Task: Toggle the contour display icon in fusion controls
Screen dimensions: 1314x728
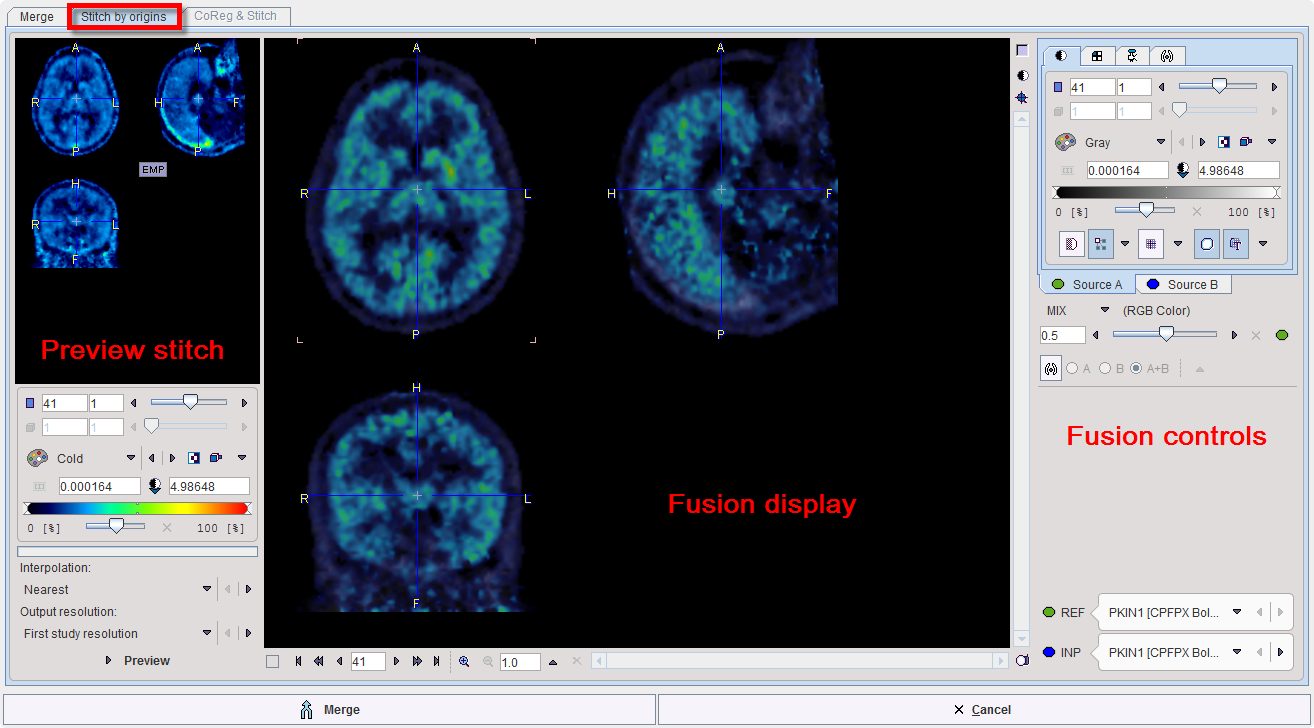Action: pos(1207,243)
